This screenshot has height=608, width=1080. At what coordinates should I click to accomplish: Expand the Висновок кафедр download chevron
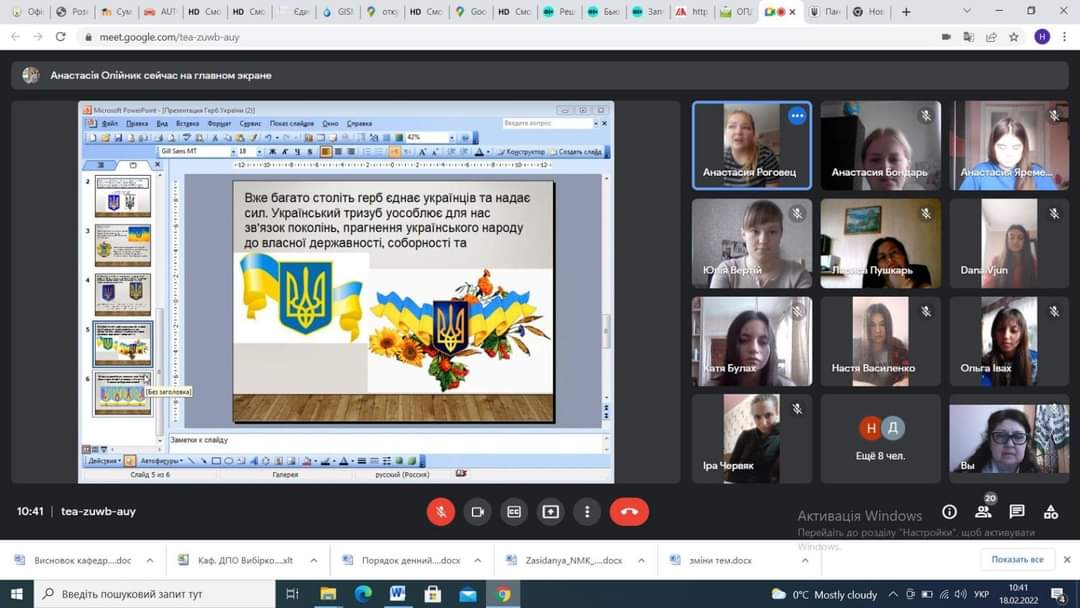[150, 560]
